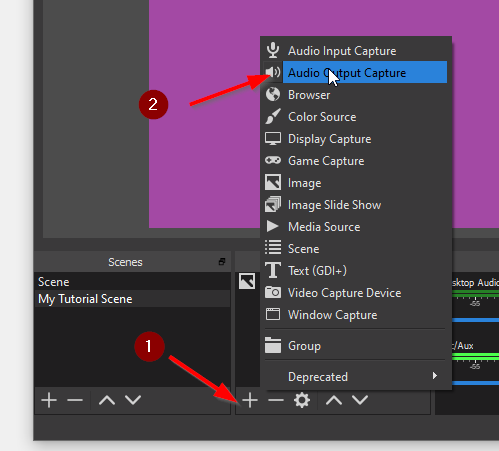Click the window icon for Window Capture
Image resolution: width=499 pixels, height=451 pixels.
click(x=273, y=314)
